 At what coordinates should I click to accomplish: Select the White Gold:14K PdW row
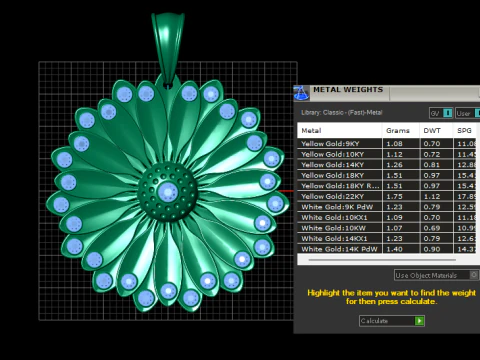tap(387, 249)
